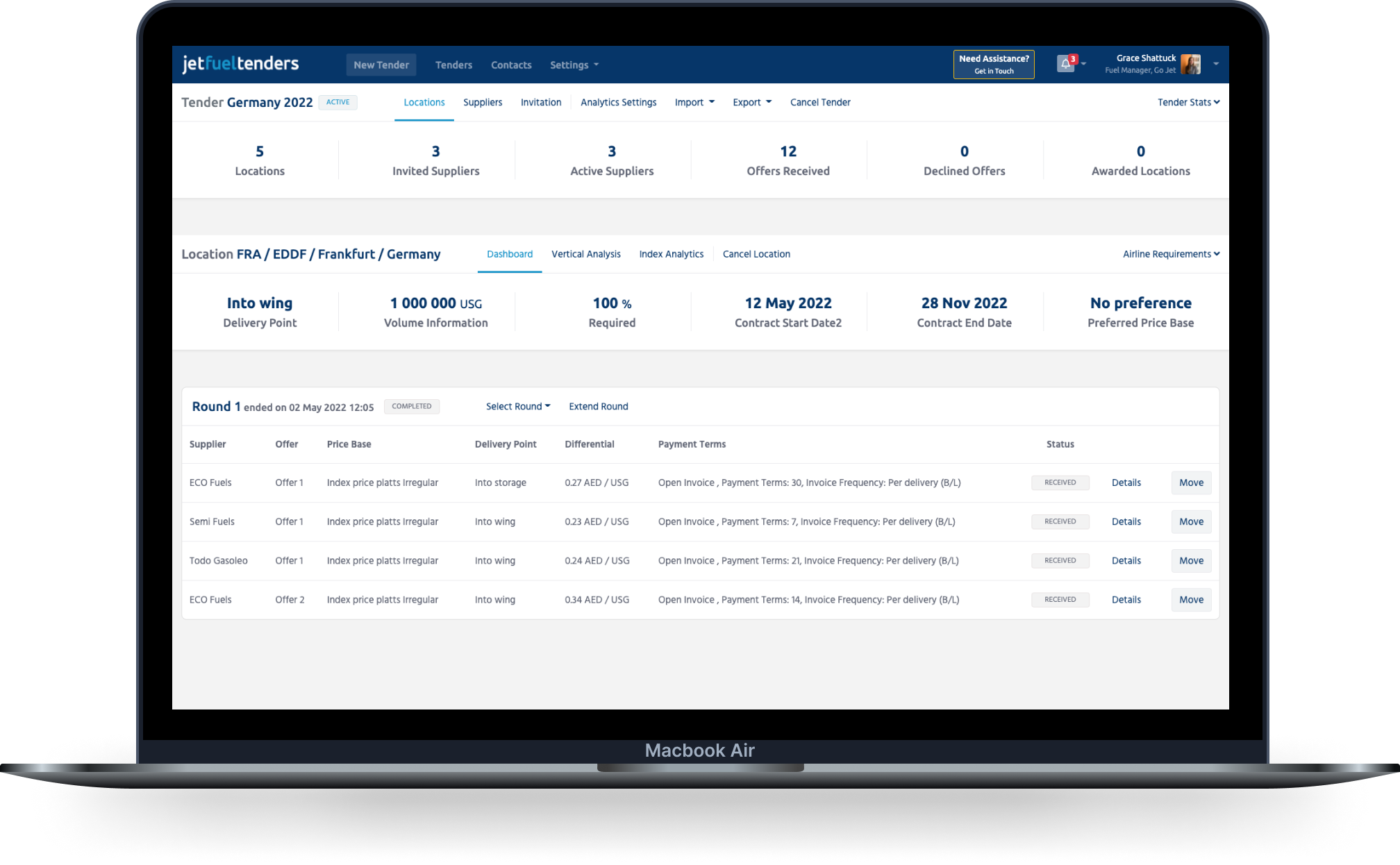Open the Index Analytics tab

click(x=671, y=254)
